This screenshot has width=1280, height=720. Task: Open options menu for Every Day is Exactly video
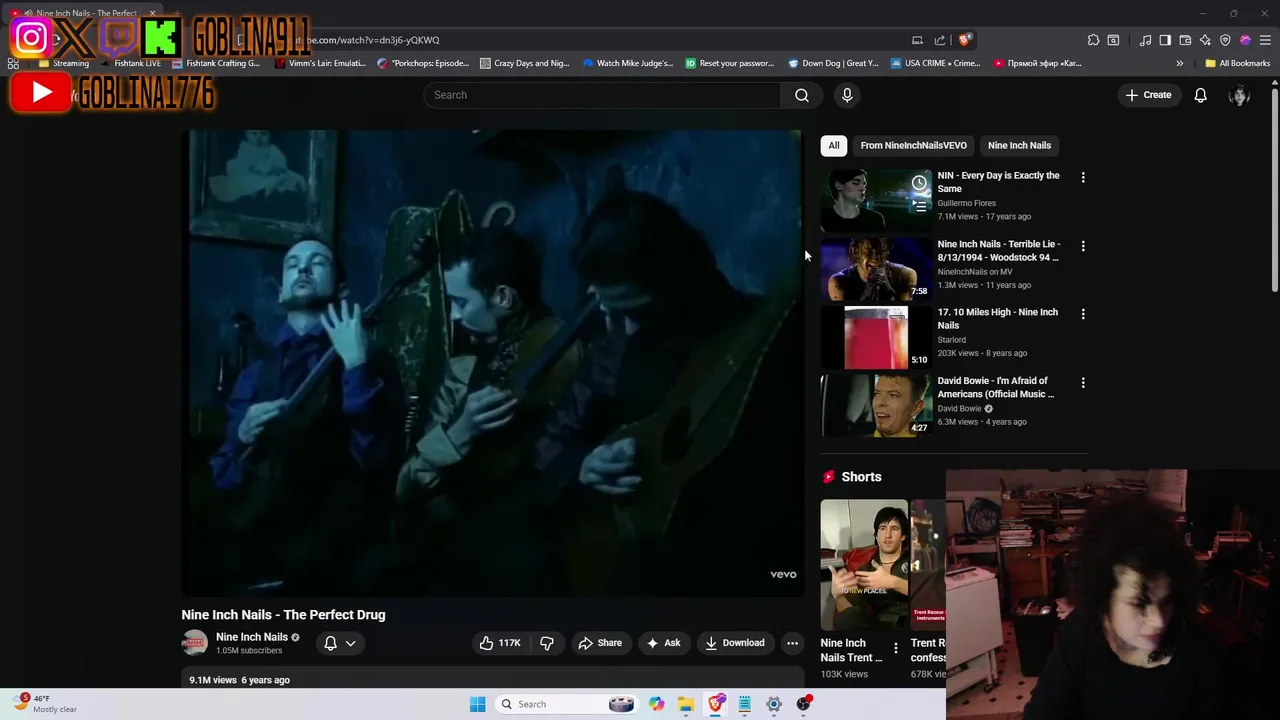click(1083, 177)
